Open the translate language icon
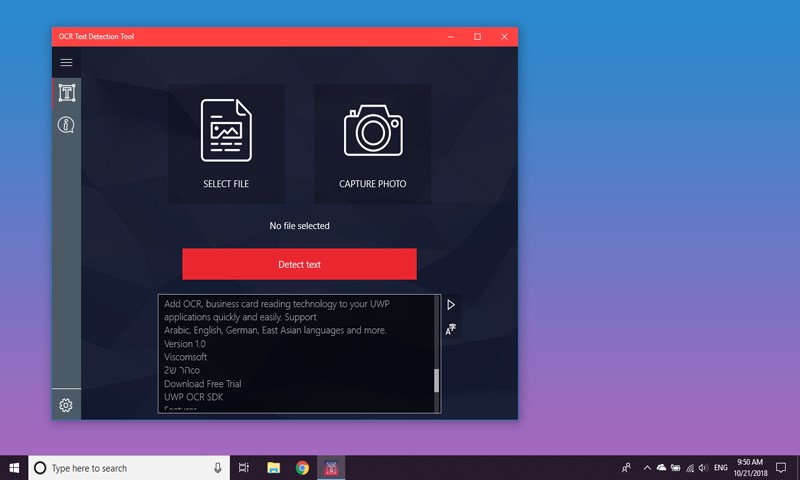800x480 pixels. pos(451,329)
